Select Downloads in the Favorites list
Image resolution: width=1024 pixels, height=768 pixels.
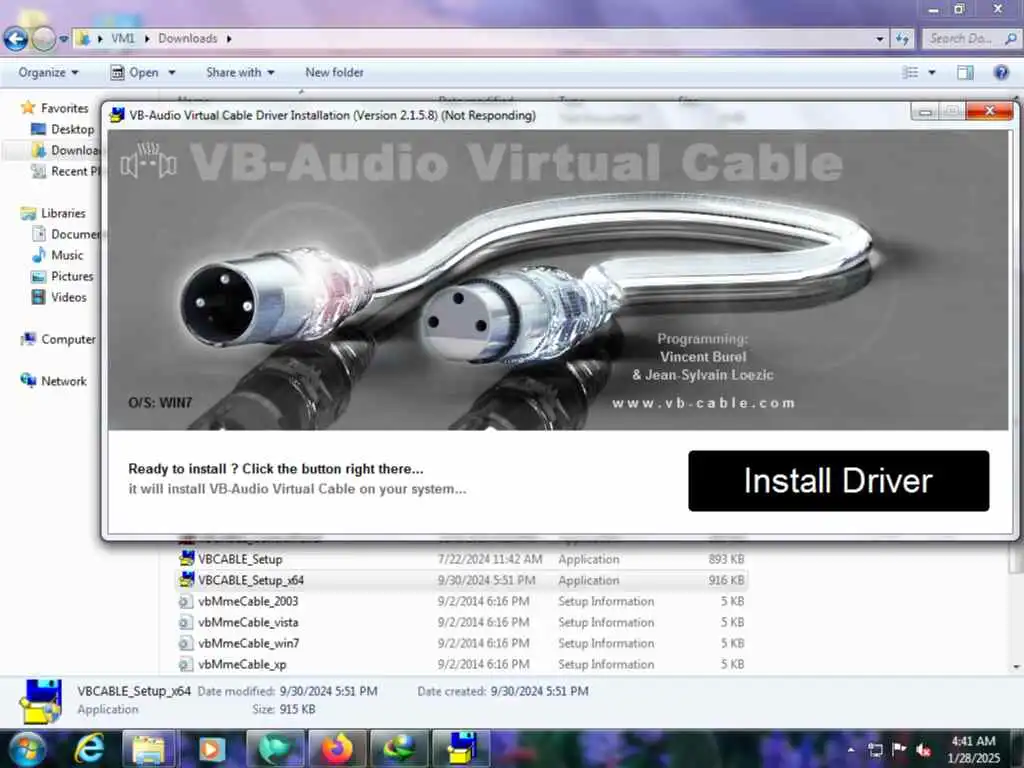(65, 150)
